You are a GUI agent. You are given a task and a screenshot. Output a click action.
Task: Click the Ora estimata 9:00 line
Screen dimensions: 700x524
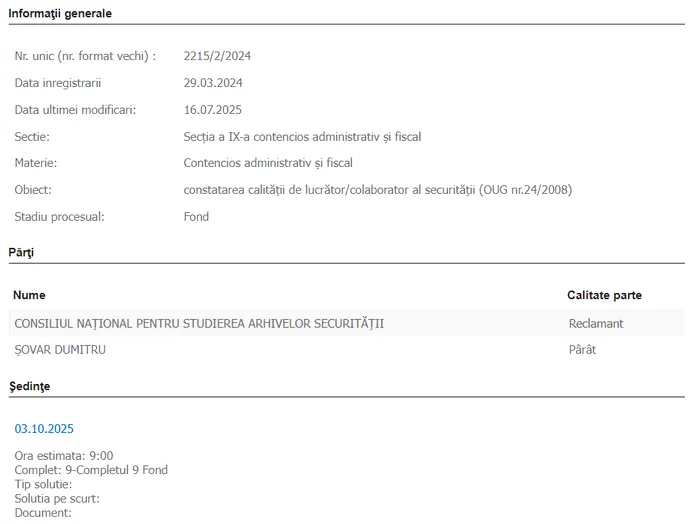tap(64, 456)
